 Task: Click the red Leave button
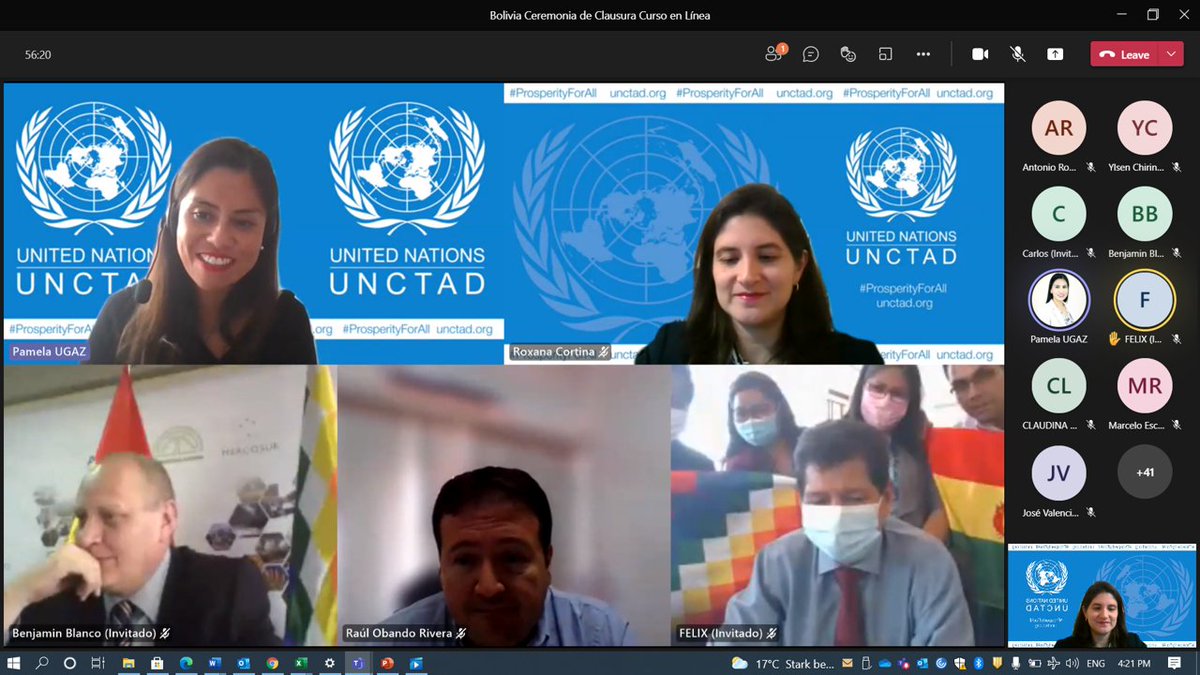tap(1124, 54)
